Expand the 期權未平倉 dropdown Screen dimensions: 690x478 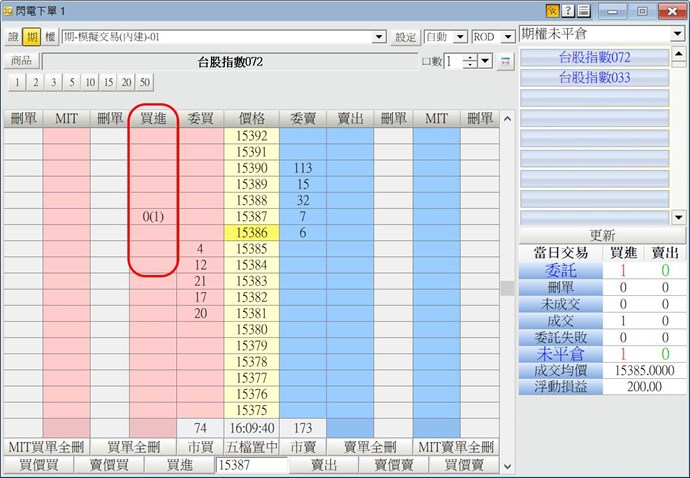click(x=678, y=34)
